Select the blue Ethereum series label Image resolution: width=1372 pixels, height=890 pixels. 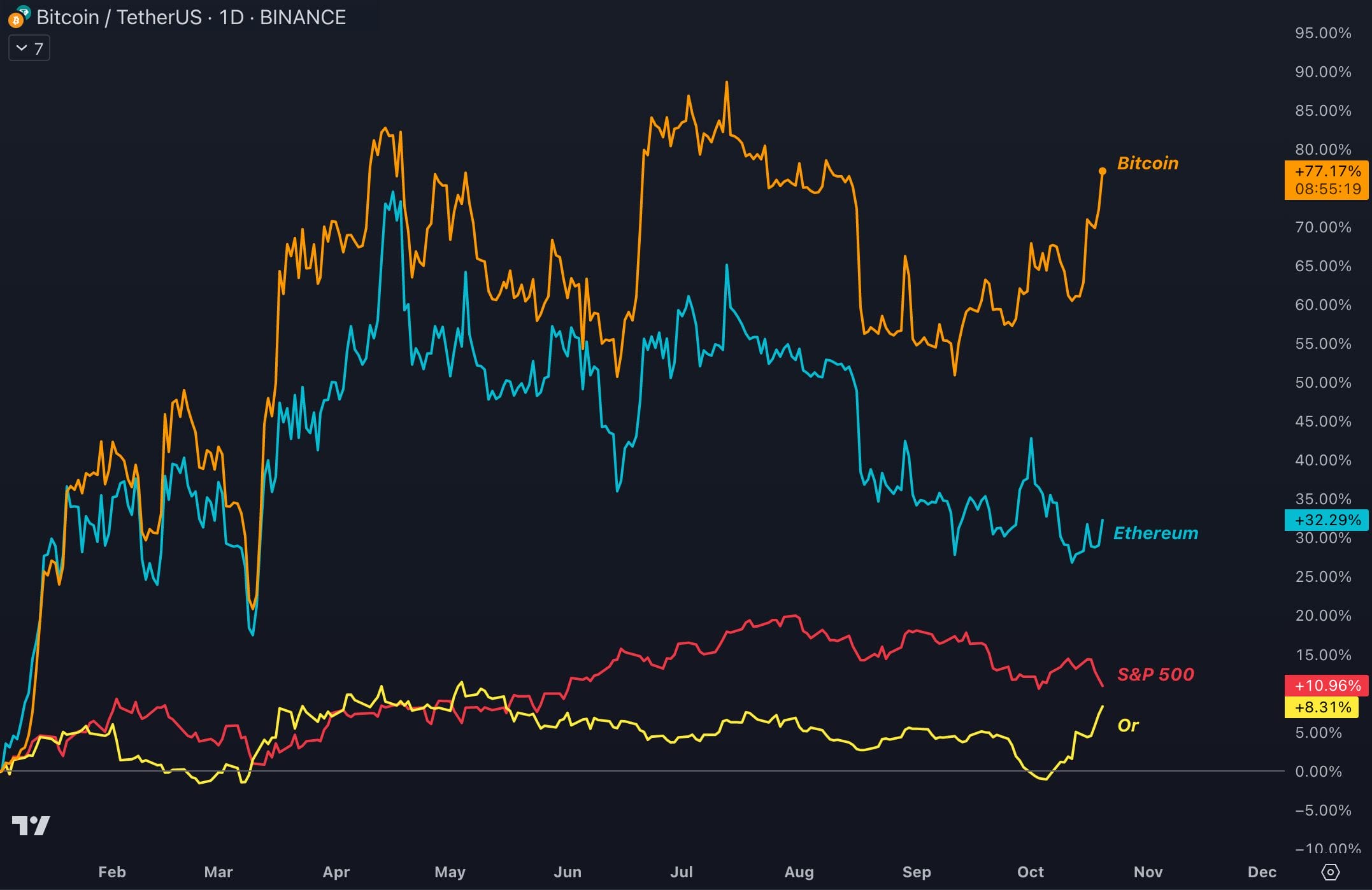pyautogui.click(x=1155, y=533)
